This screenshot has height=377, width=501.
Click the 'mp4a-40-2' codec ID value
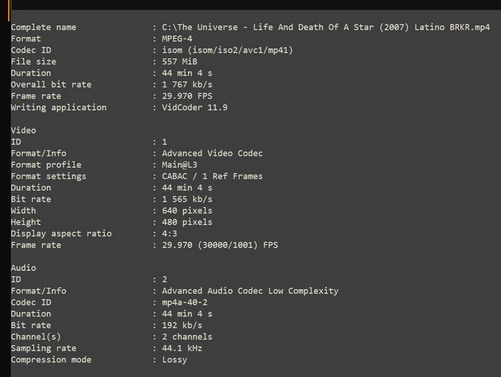[185, 302]
